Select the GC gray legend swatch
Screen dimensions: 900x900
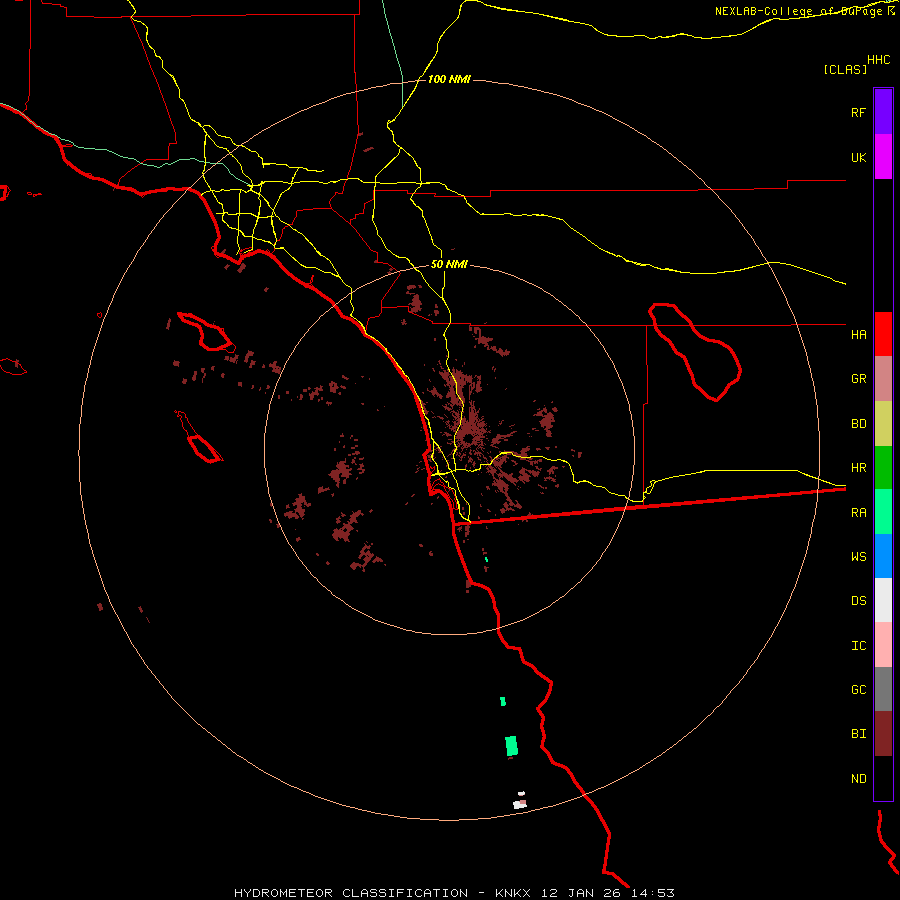(883, 689)
